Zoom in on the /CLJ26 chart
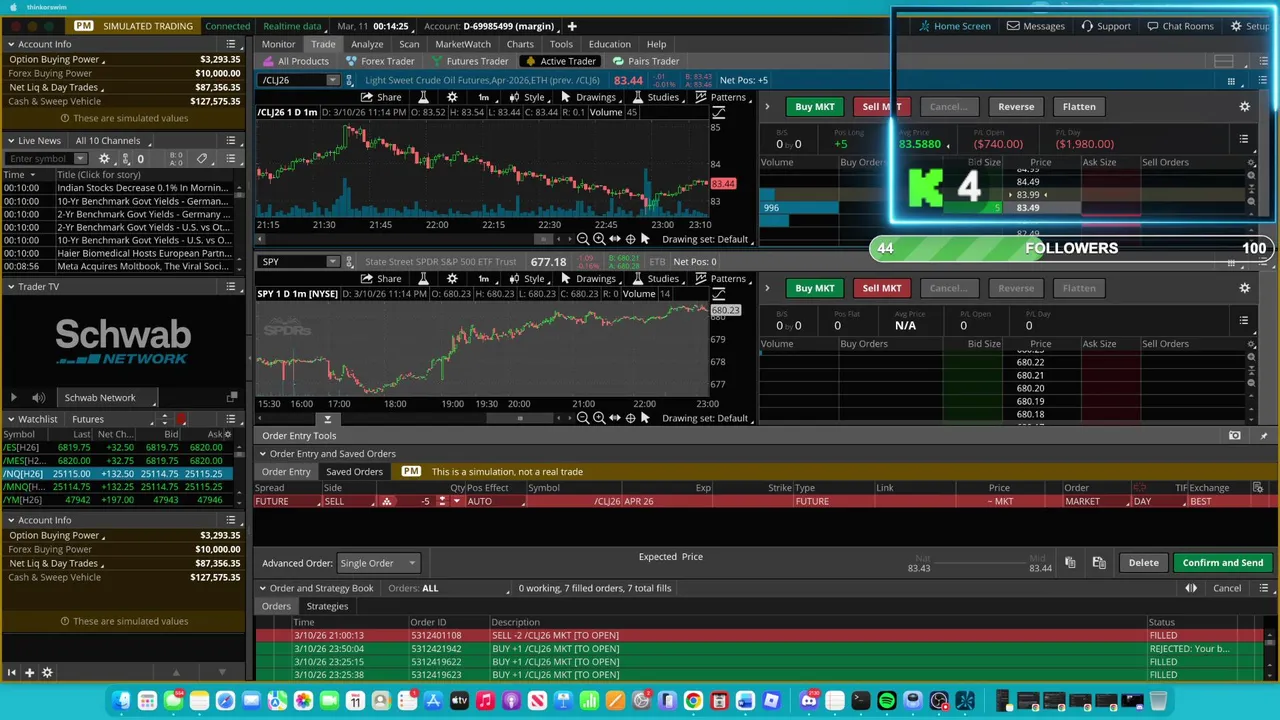 coord(599,239)
